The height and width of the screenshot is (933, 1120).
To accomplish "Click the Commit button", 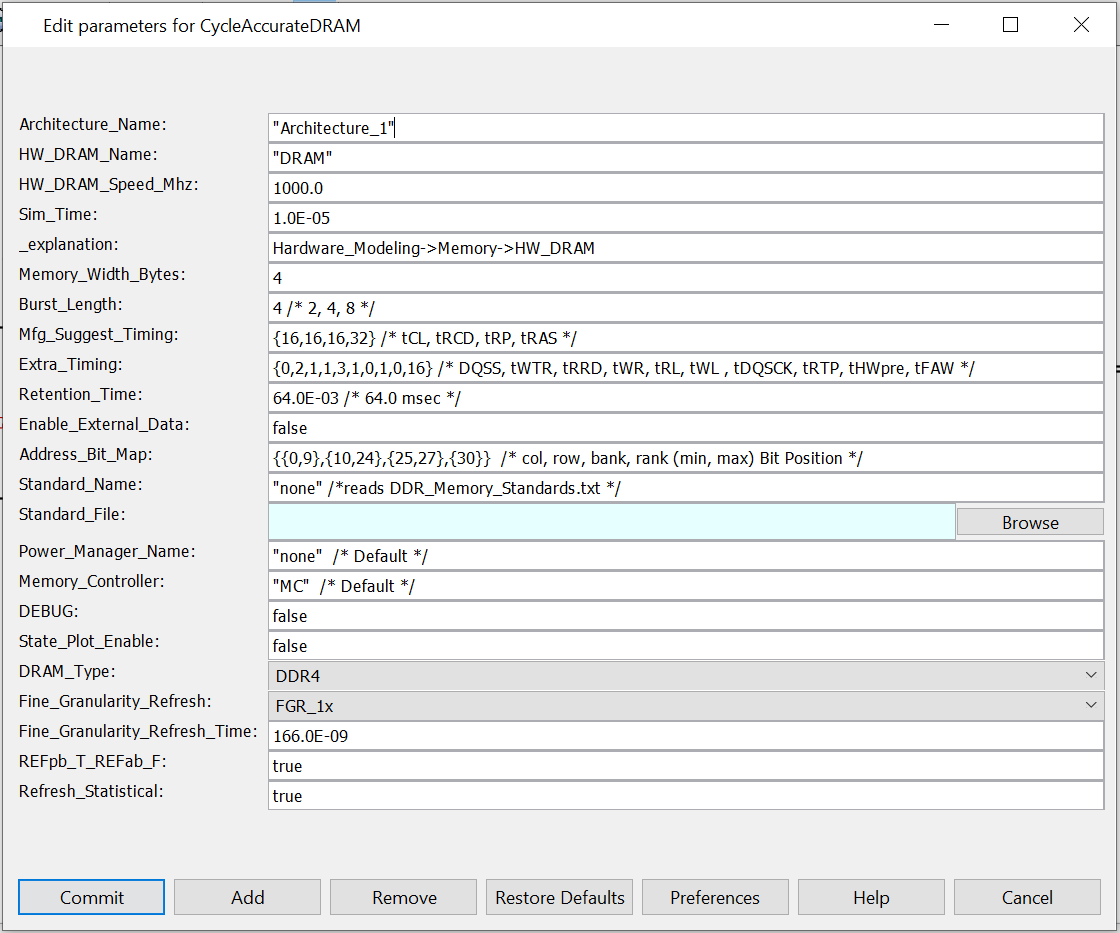I will pyautogui.click(x=91, y=897).
